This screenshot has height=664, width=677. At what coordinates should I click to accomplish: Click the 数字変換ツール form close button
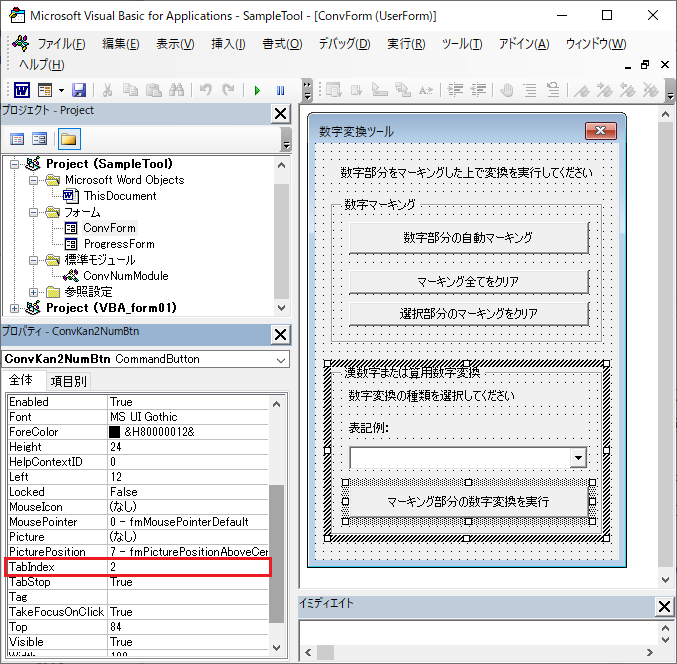(601, 131)
